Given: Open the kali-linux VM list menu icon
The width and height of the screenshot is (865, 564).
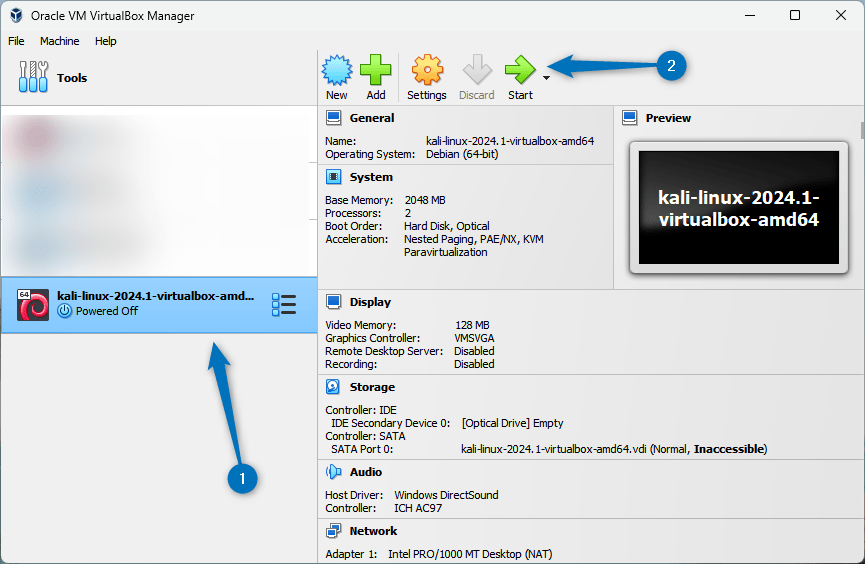Looking at the screenshot, I should pos(284,305).
